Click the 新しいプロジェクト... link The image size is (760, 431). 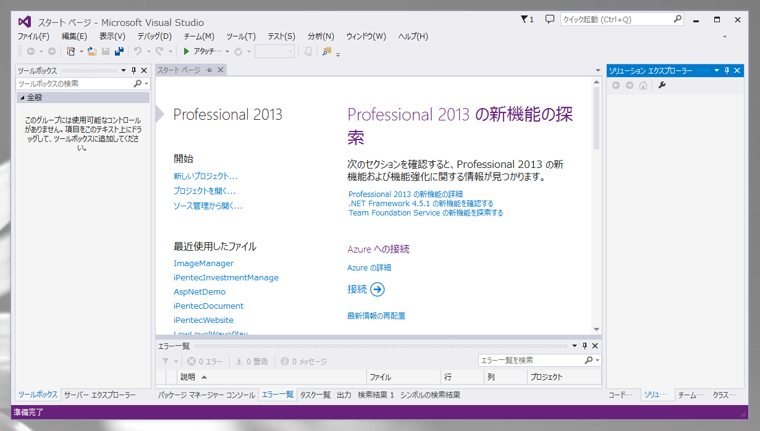click(x=206, y=176)
